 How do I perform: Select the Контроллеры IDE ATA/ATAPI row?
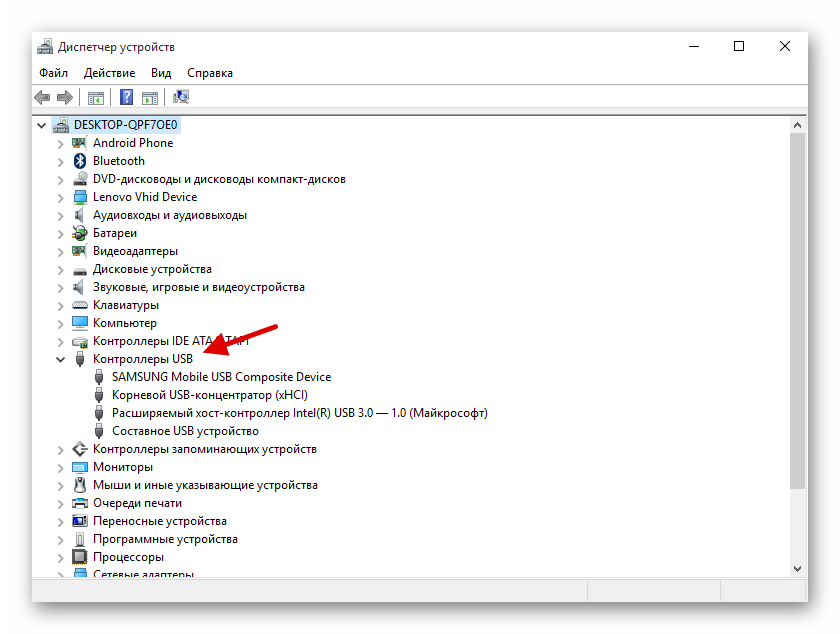171,341
